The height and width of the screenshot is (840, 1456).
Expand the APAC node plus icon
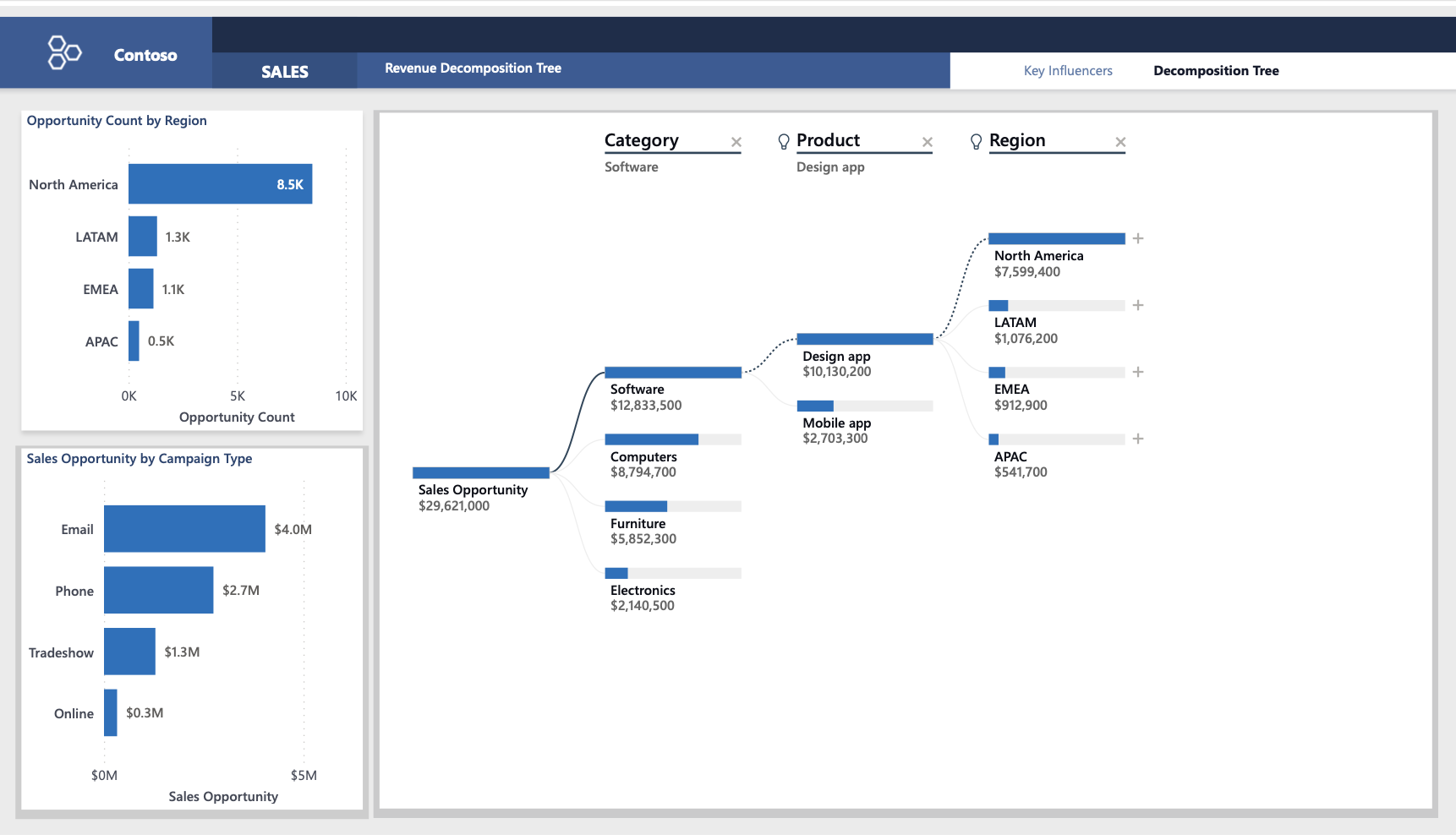pyautogui.click(x=1138, y=439)
